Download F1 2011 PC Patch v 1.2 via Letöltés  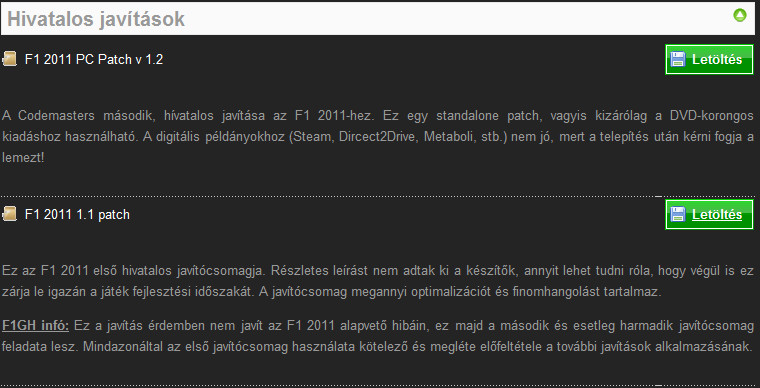709,60
